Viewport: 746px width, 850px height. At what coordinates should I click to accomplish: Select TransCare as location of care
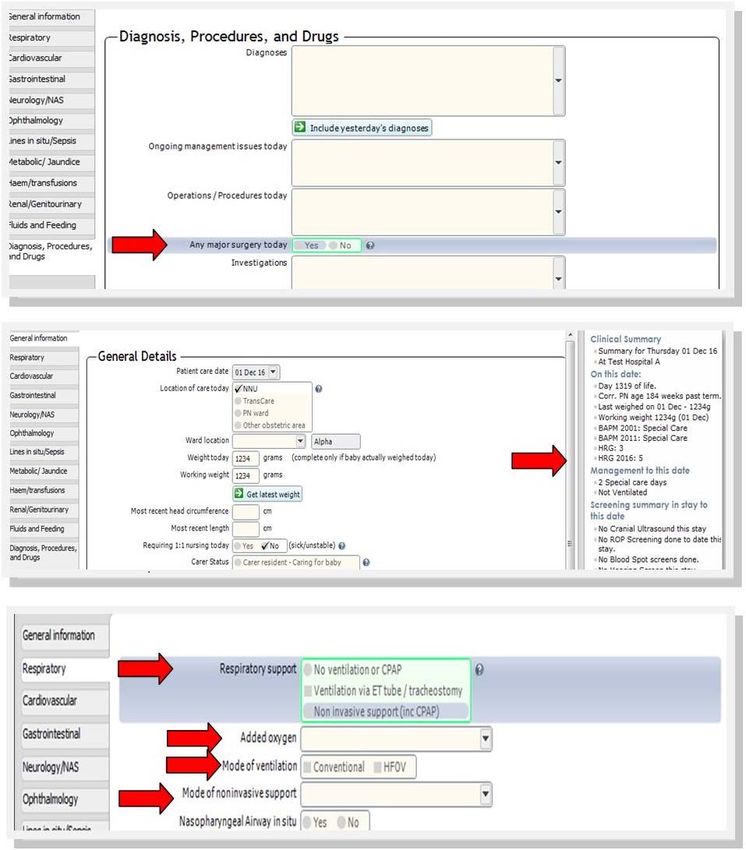pyautogui.click(x=254, y=401)
